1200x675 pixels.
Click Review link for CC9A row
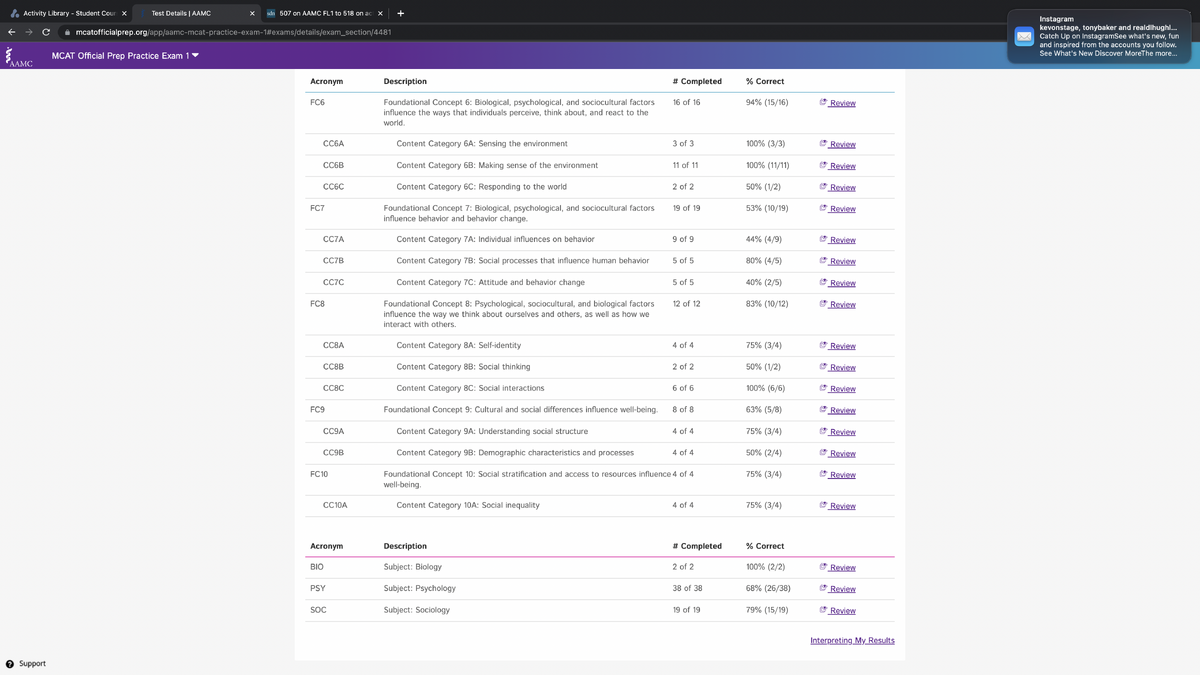coord(838,432)
